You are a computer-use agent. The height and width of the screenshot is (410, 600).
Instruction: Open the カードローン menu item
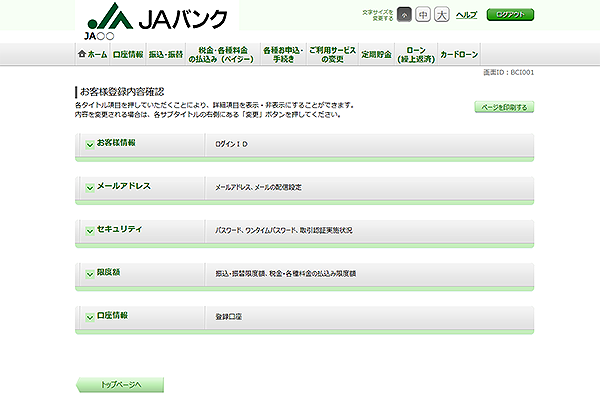pyautogui.click(x=459, y=54)
